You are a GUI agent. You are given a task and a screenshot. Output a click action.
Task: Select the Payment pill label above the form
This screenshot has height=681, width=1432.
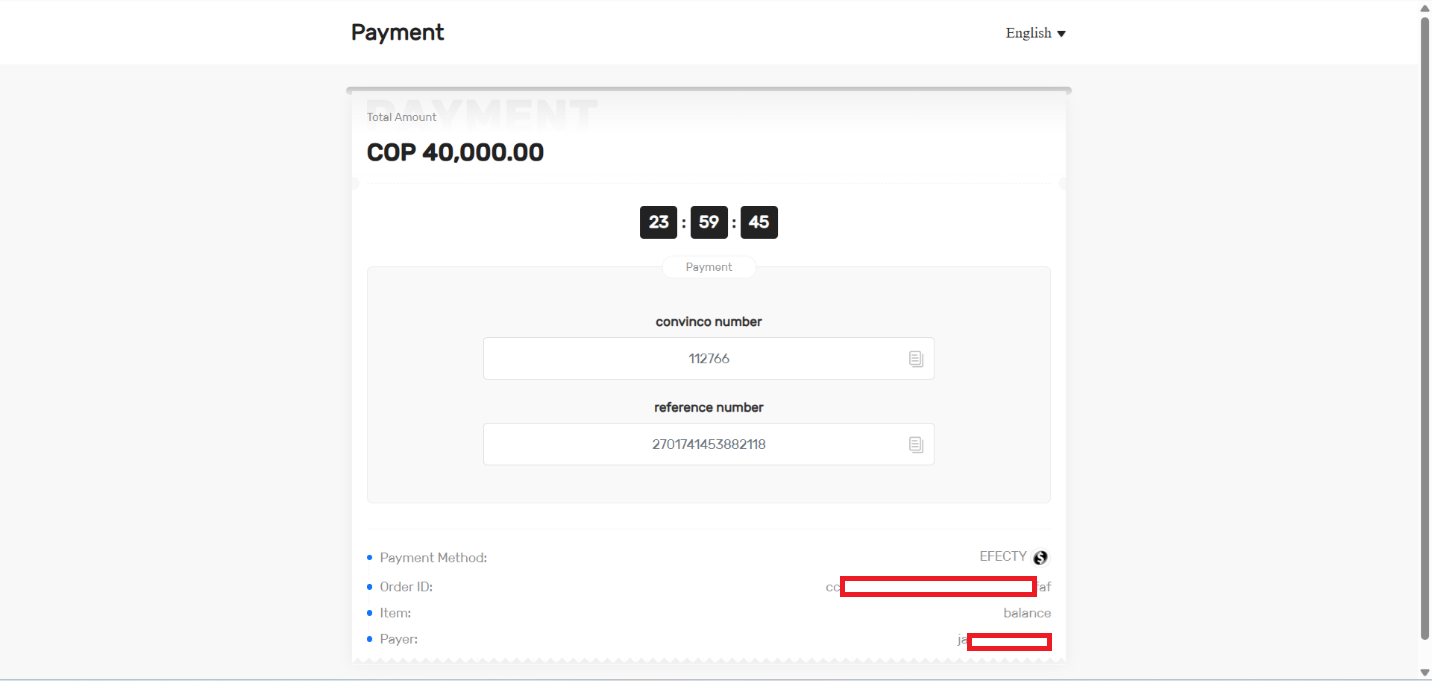click(708, 268)
